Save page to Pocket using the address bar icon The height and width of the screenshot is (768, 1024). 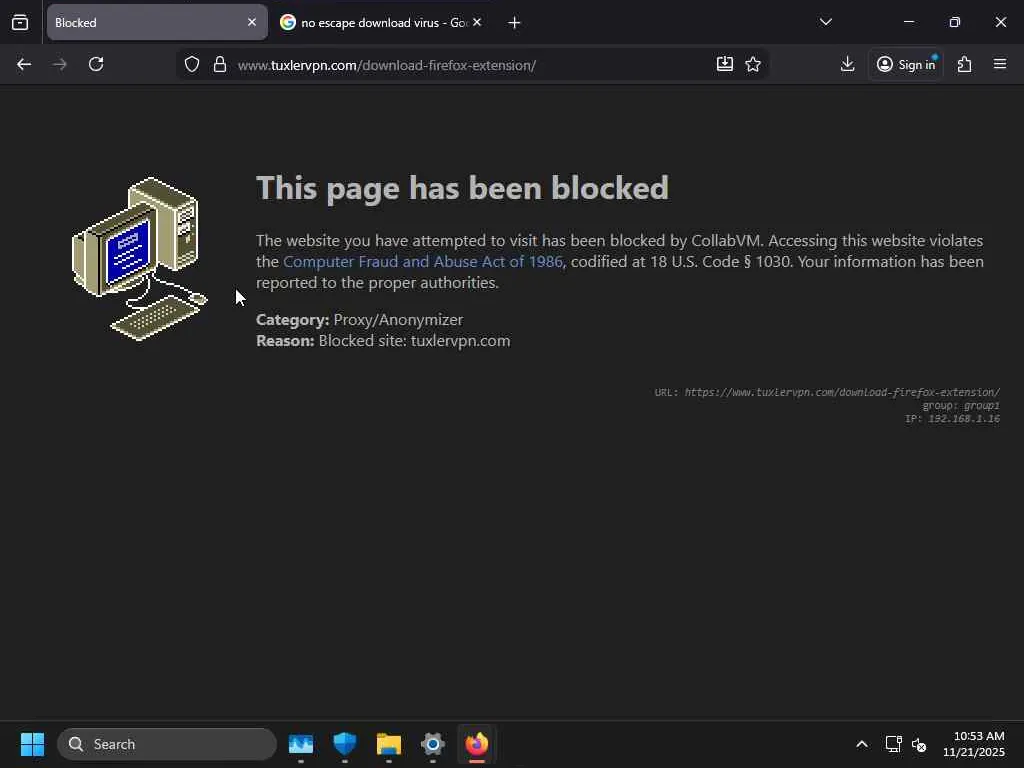coord(724,64)
